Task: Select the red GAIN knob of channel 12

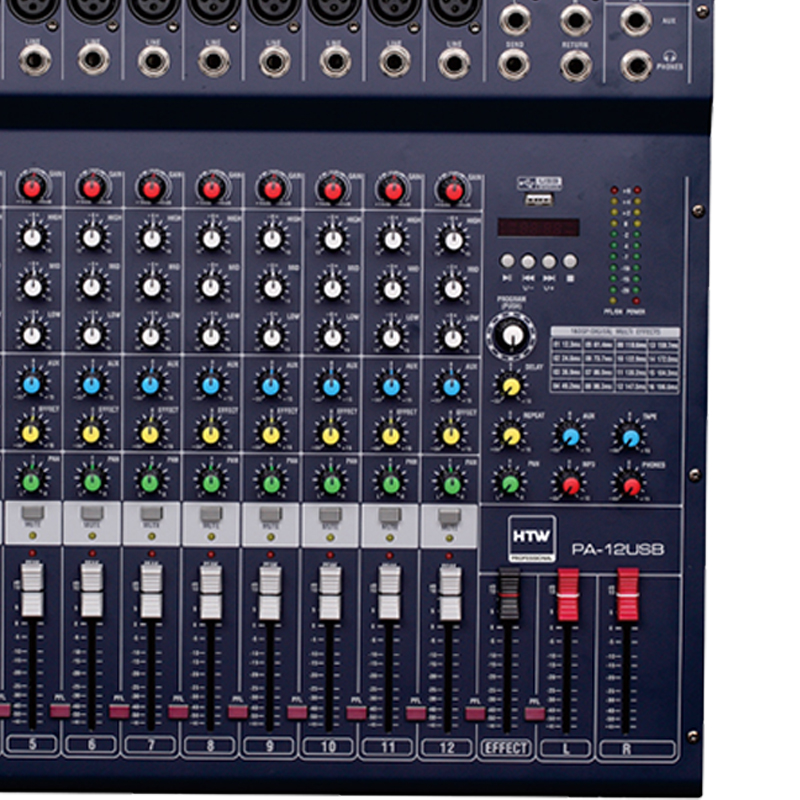Action: click(x=453, y=192)
